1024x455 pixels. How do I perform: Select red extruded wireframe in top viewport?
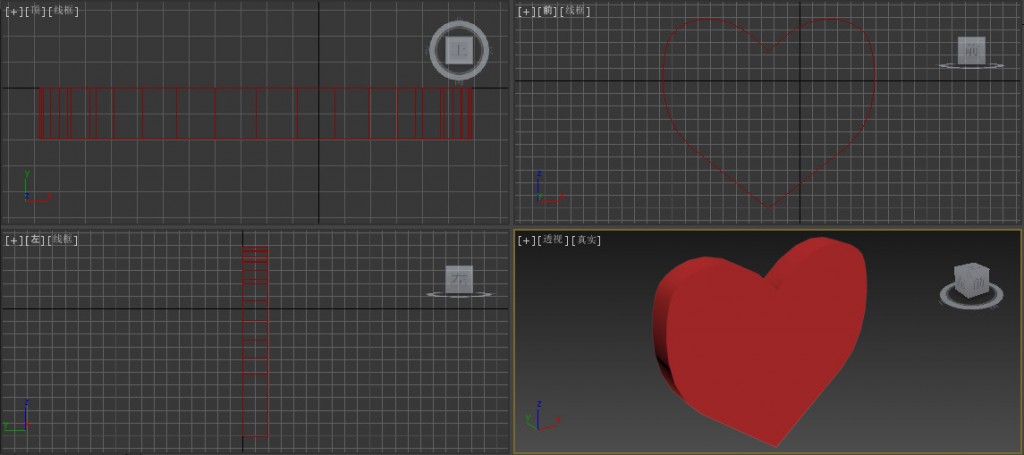click(x=255, y=113)
